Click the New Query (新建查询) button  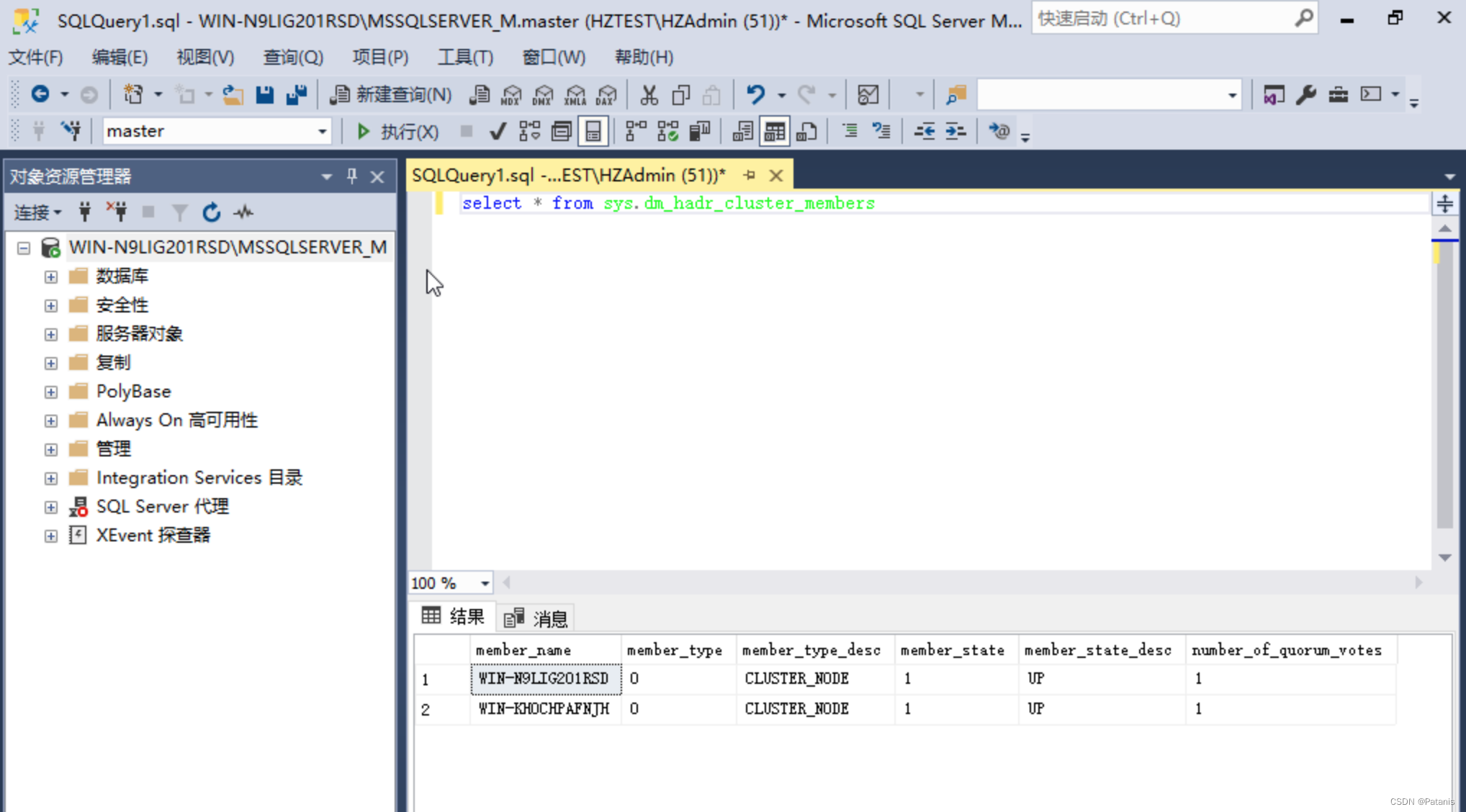[391, 94]
